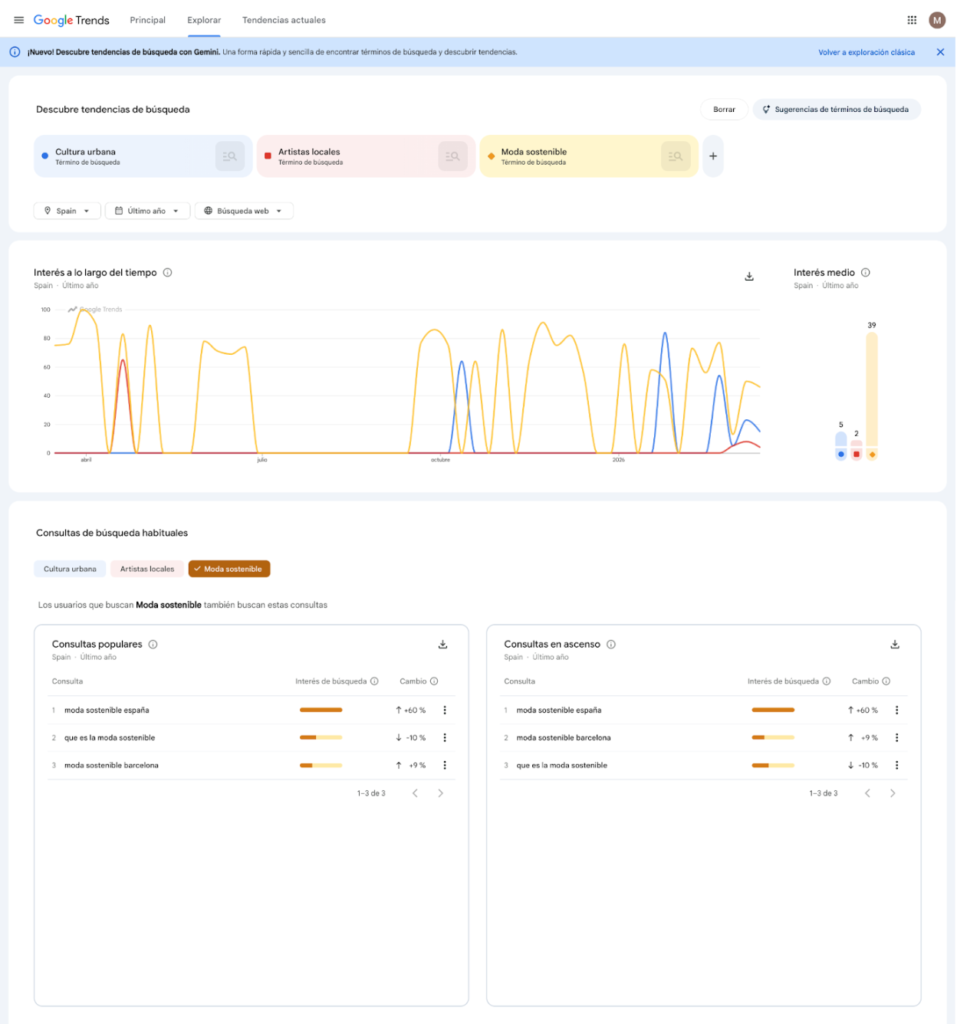Download the interest over time chart
The height and width of the screenshot is (1024, 957).
(749, 277)
